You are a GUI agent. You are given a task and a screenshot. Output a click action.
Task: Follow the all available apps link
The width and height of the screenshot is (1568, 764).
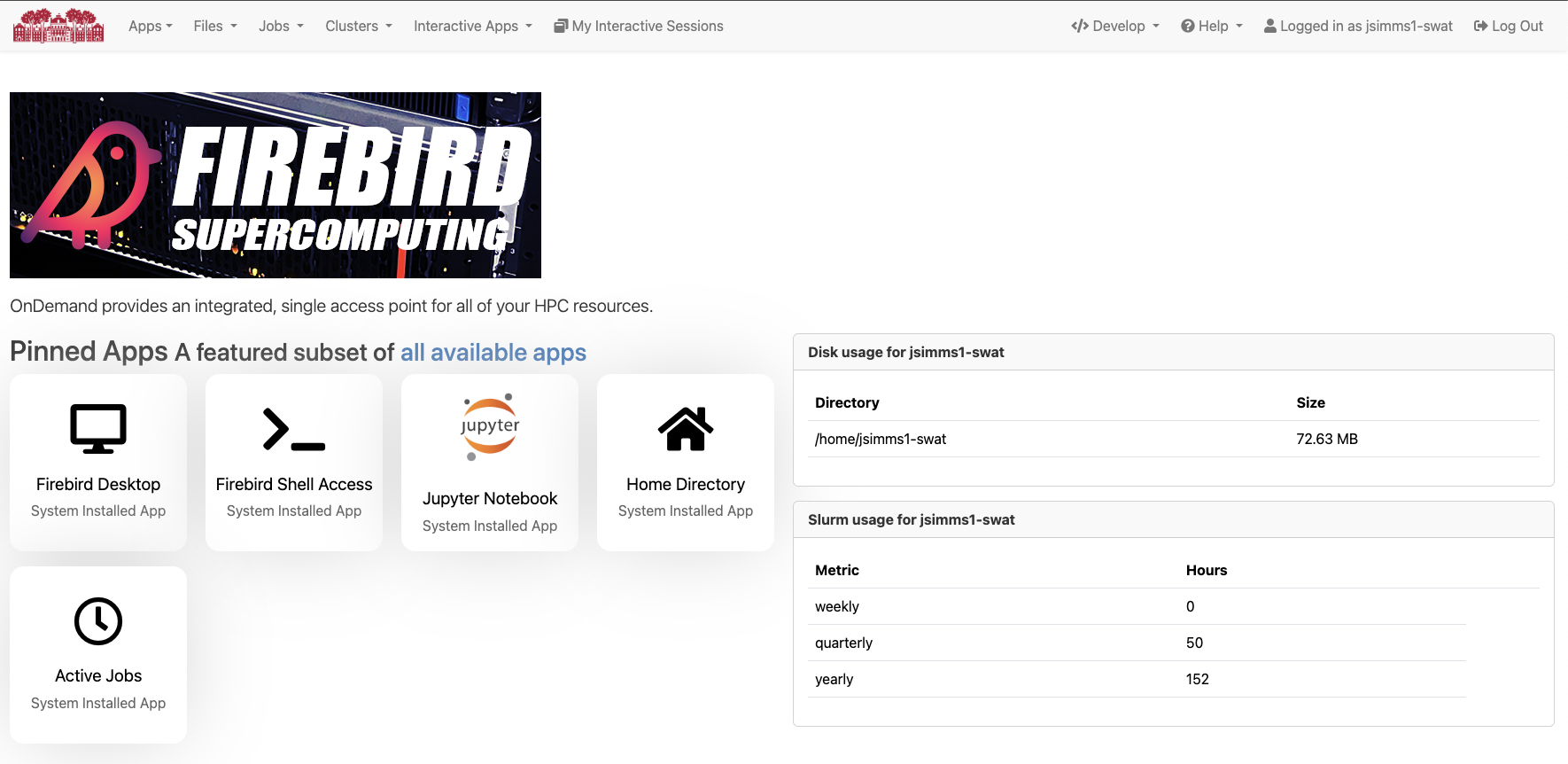point(493,352)
